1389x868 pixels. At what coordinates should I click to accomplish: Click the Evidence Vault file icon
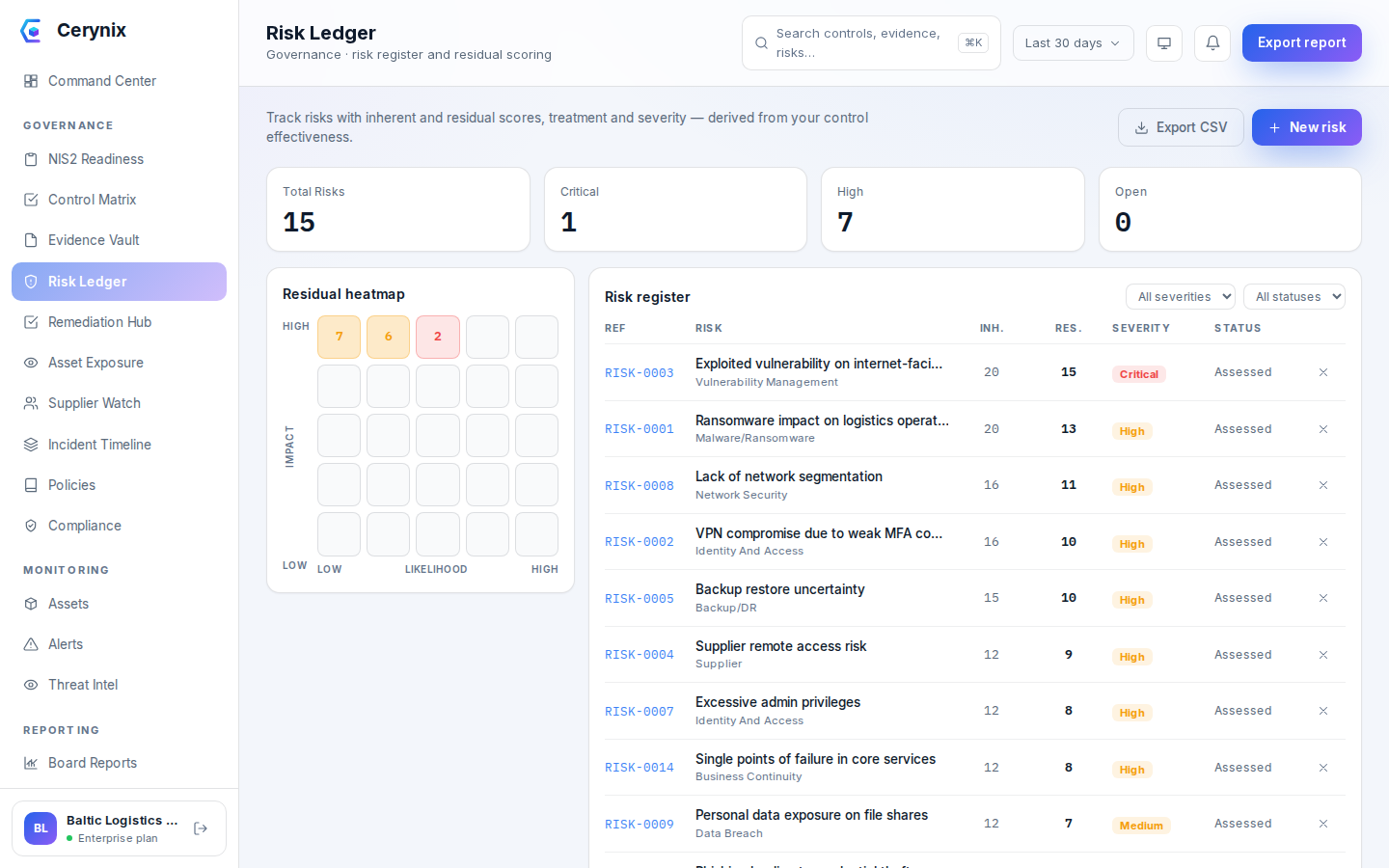pos(31,240)
